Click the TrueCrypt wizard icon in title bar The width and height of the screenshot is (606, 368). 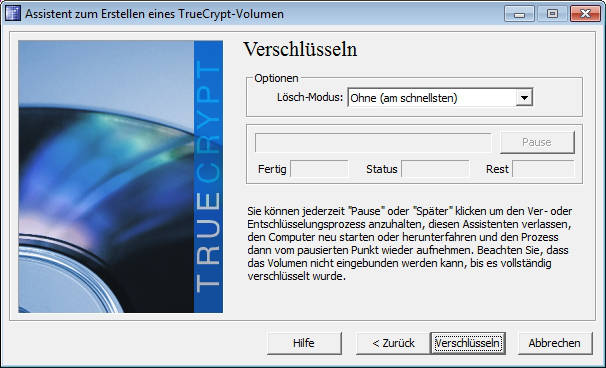click(12, 14)
